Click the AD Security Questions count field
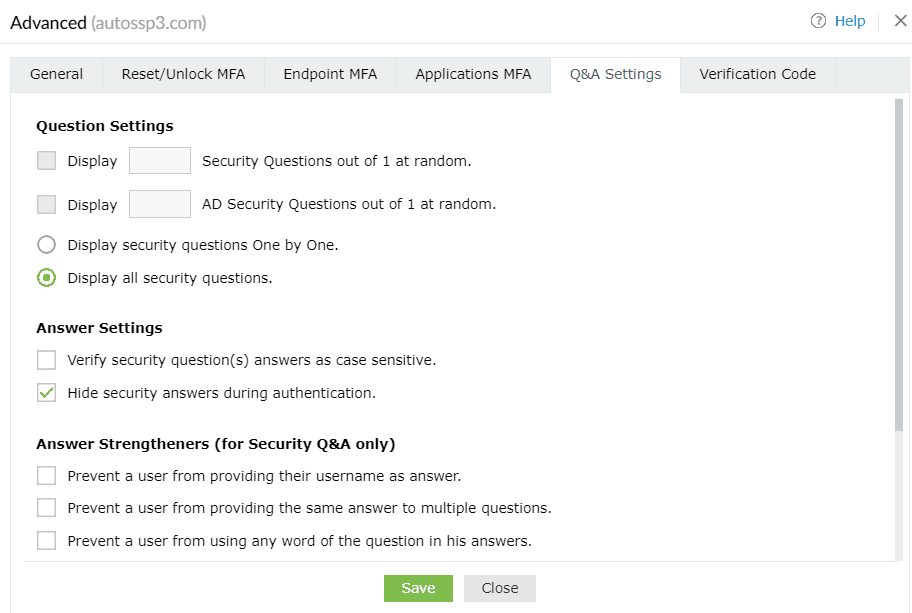This screenshot has height=613, width=912. tap(160, 204)
